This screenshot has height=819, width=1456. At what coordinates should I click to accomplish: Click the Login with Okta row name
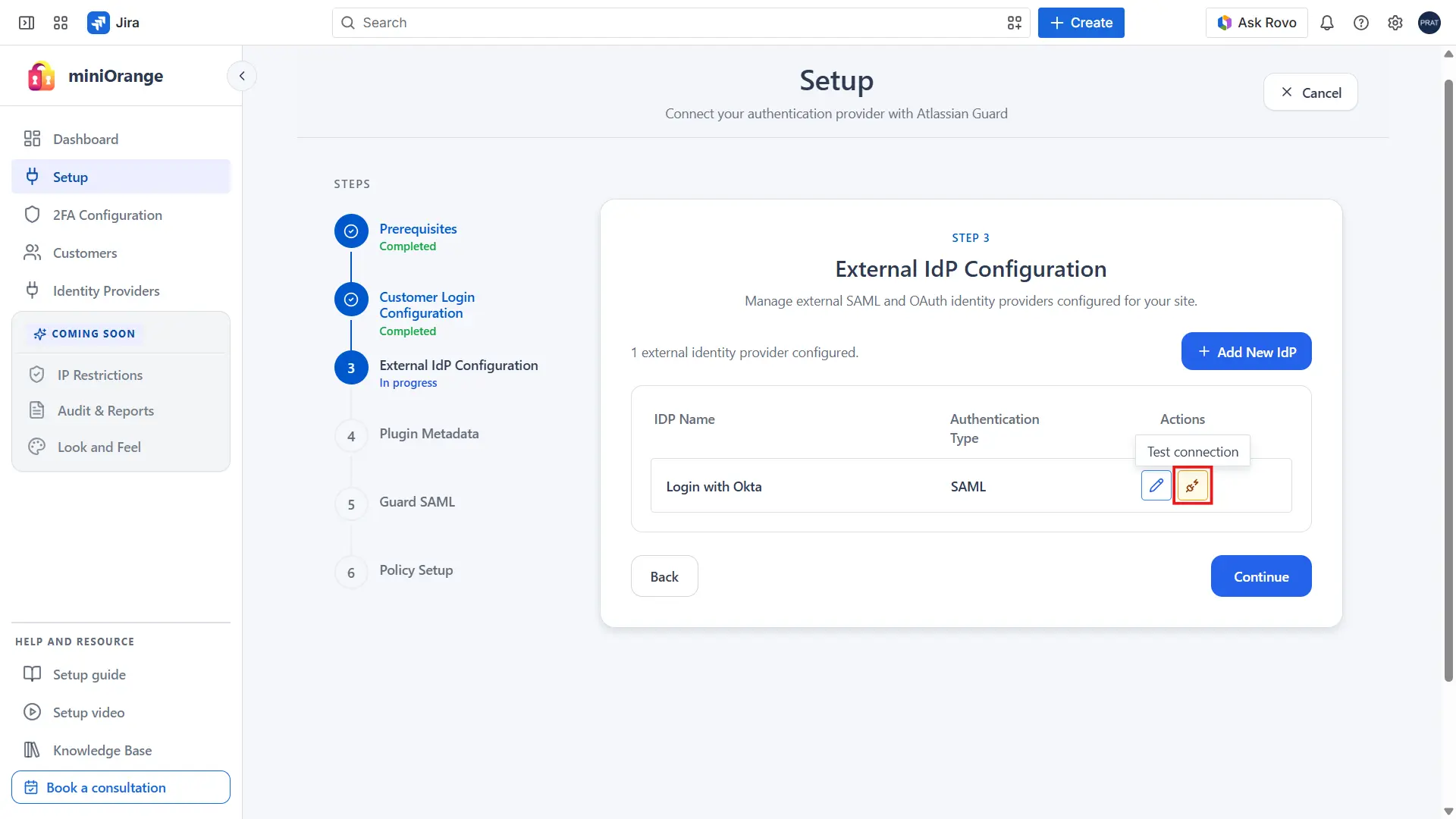pyautogui.click(x=714, y=486)
